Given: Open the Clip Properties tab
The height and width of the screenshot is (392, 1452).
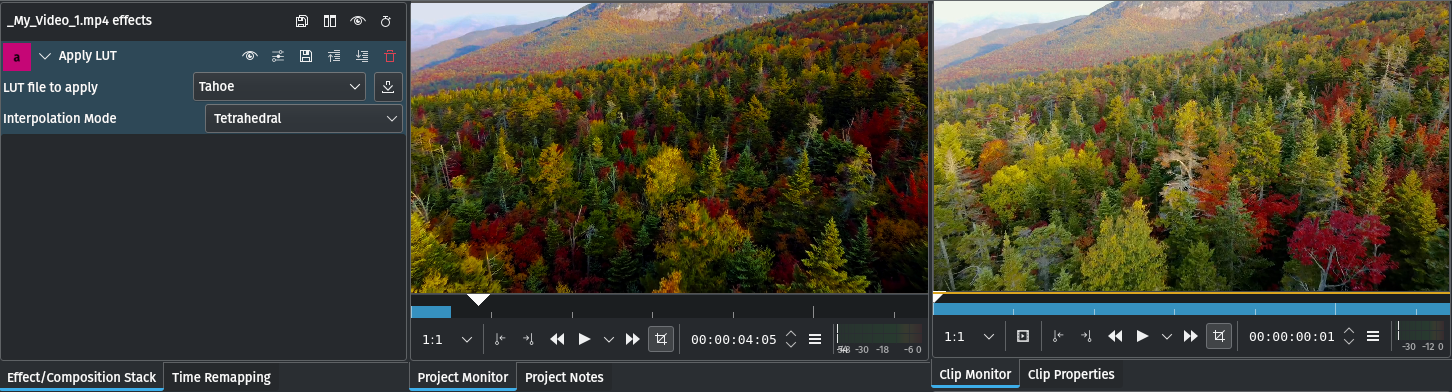Looking at the screenshot, I should pos(1071,375).
